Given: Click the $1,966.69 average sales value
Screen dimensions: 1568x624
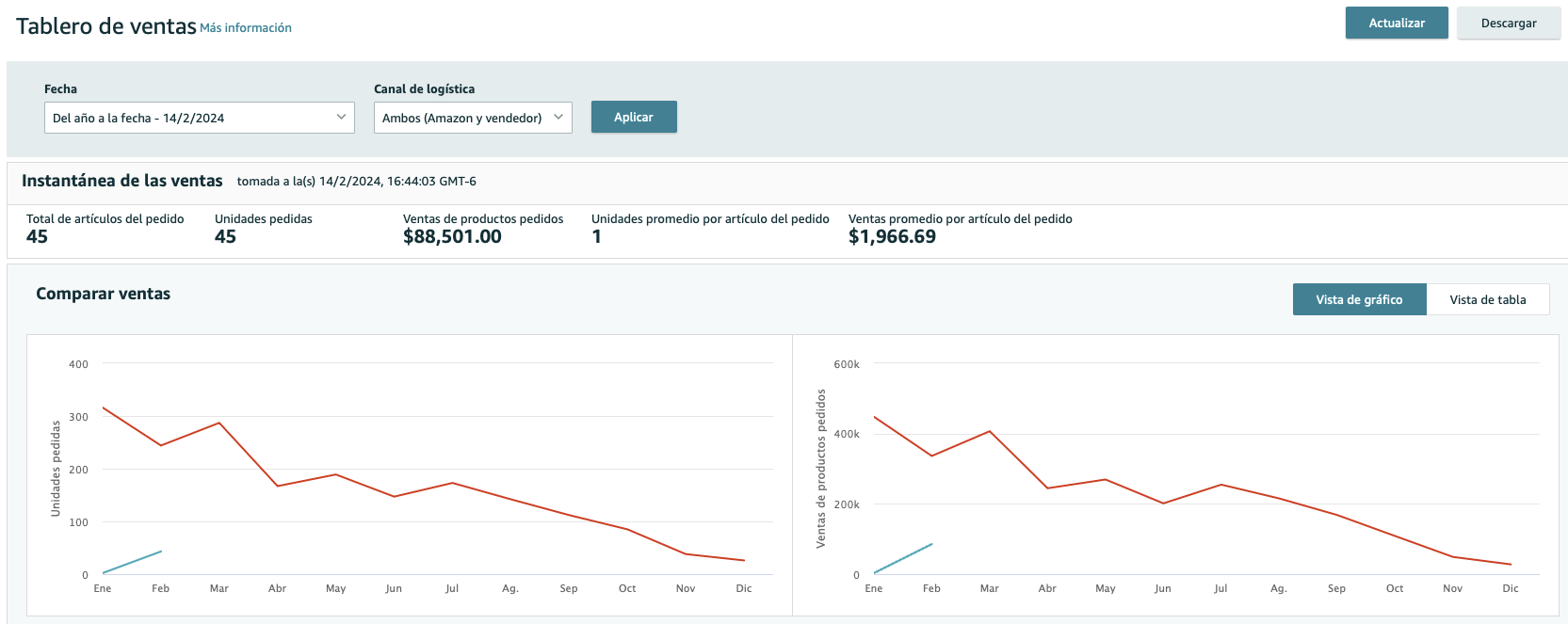Looking at the screenshot, I should pos(892,237).
